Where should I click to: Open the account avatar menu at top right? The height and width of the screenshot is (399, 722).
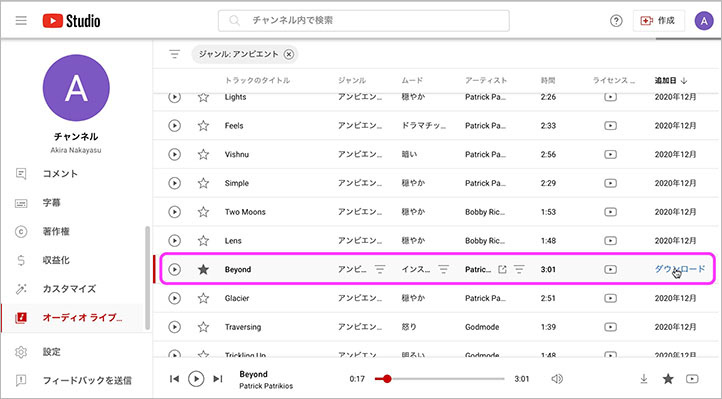704,21
